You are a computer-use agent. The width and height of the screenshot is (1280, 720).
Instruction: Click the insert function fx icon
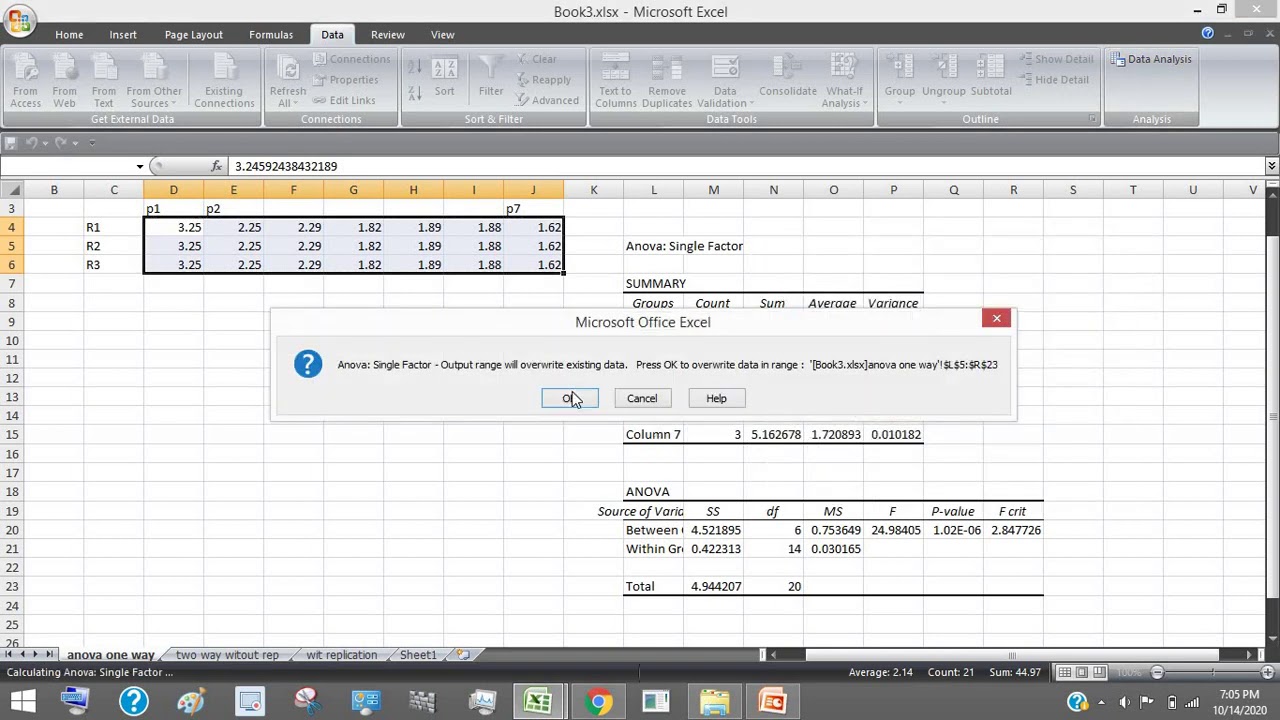point(216,166)
